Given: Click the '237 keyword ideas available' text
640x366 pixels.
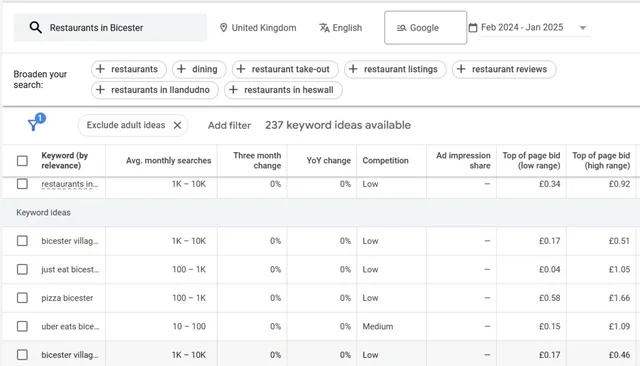Looking at the screenshot, I should tap(338, 125).
